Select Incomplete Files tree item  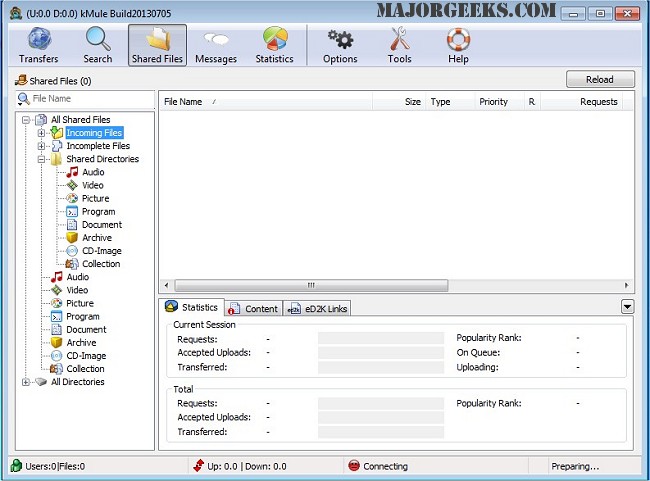[x=98, y=146]
